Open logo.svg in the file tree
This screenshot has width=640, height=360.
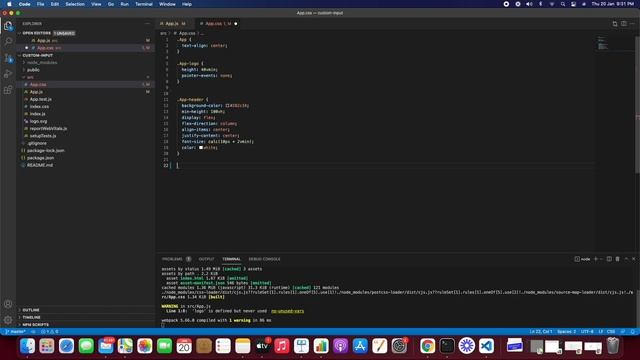point(38,121)
